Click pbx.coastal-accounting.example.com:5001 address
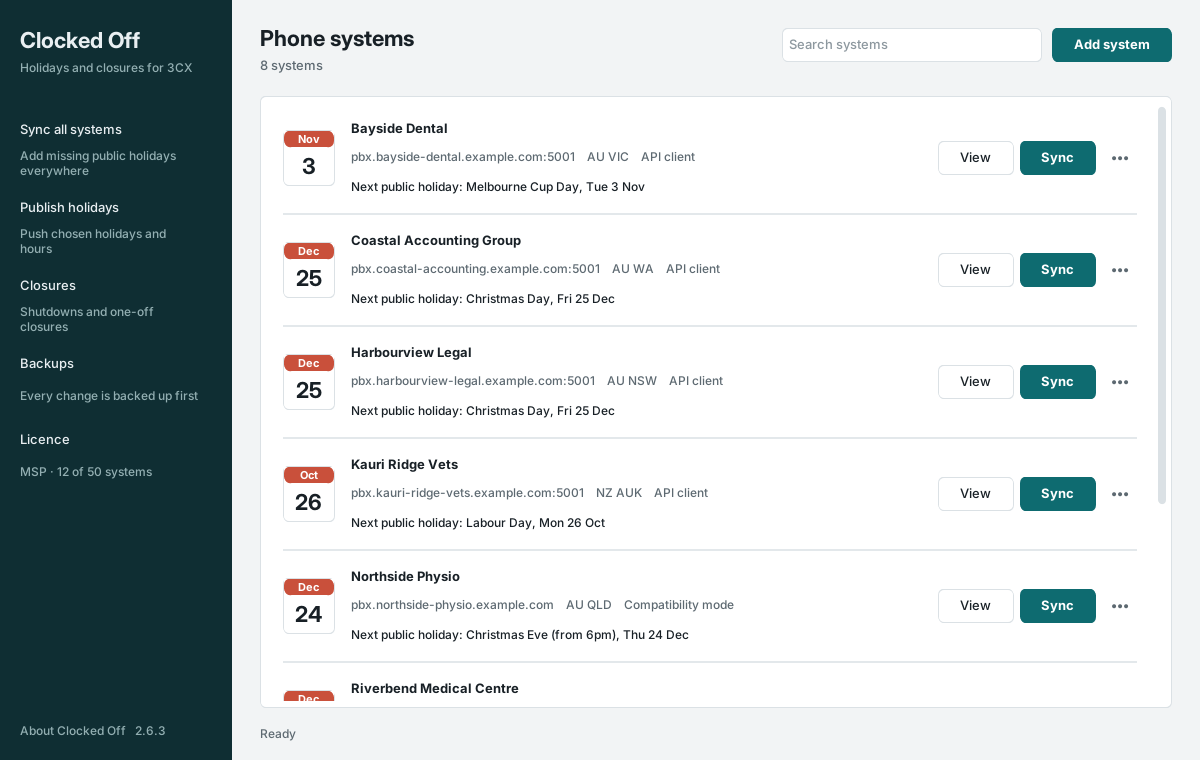Image resolution: width=1200 pixels, height=760 pixels. click(476, 269)
